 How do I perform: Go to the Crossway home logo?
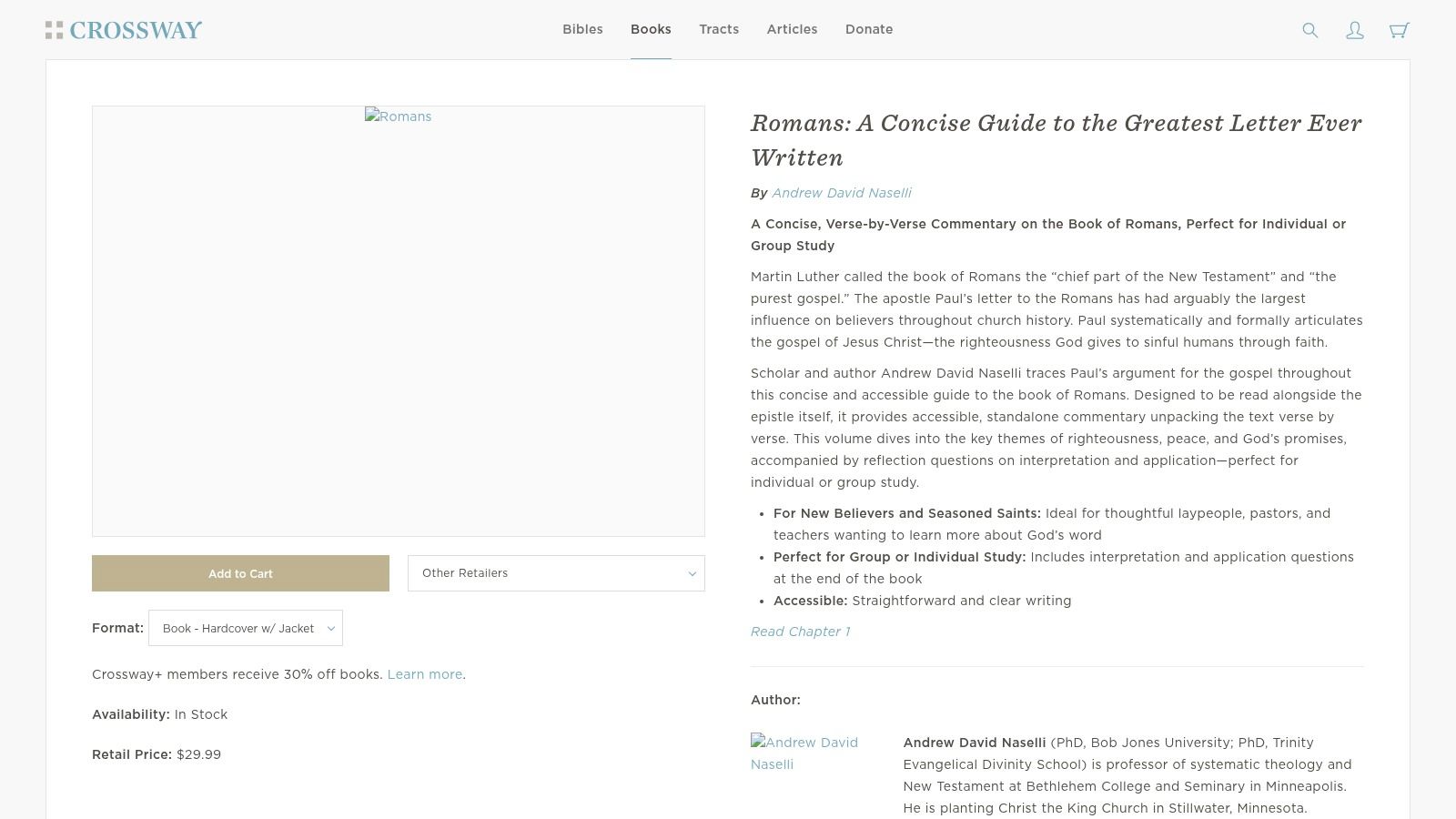(x=124, y=30)
